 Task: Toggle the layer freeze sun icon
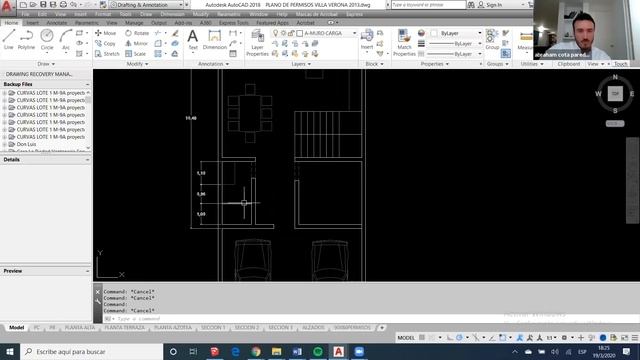[283, 33]
